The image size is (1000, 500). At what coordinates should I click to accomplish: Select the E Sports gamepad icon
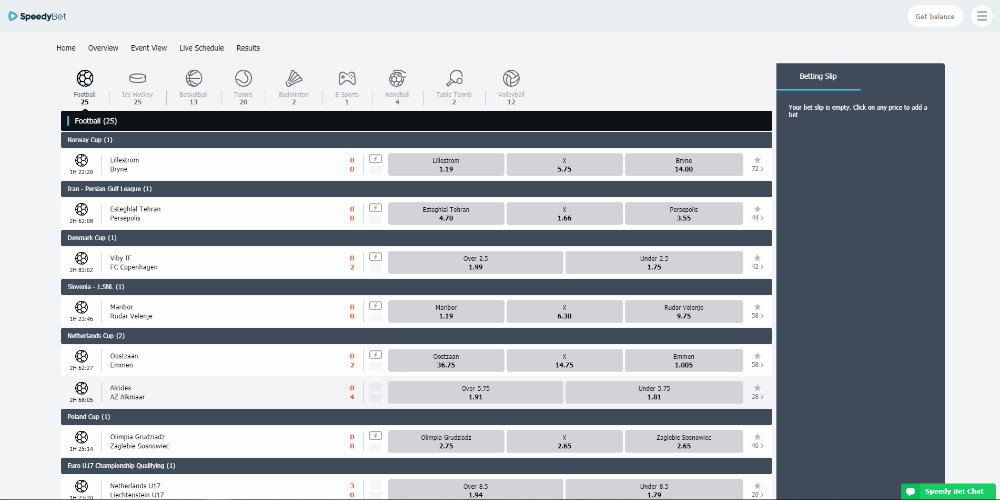pyautogui.click(x=347, y=78)
